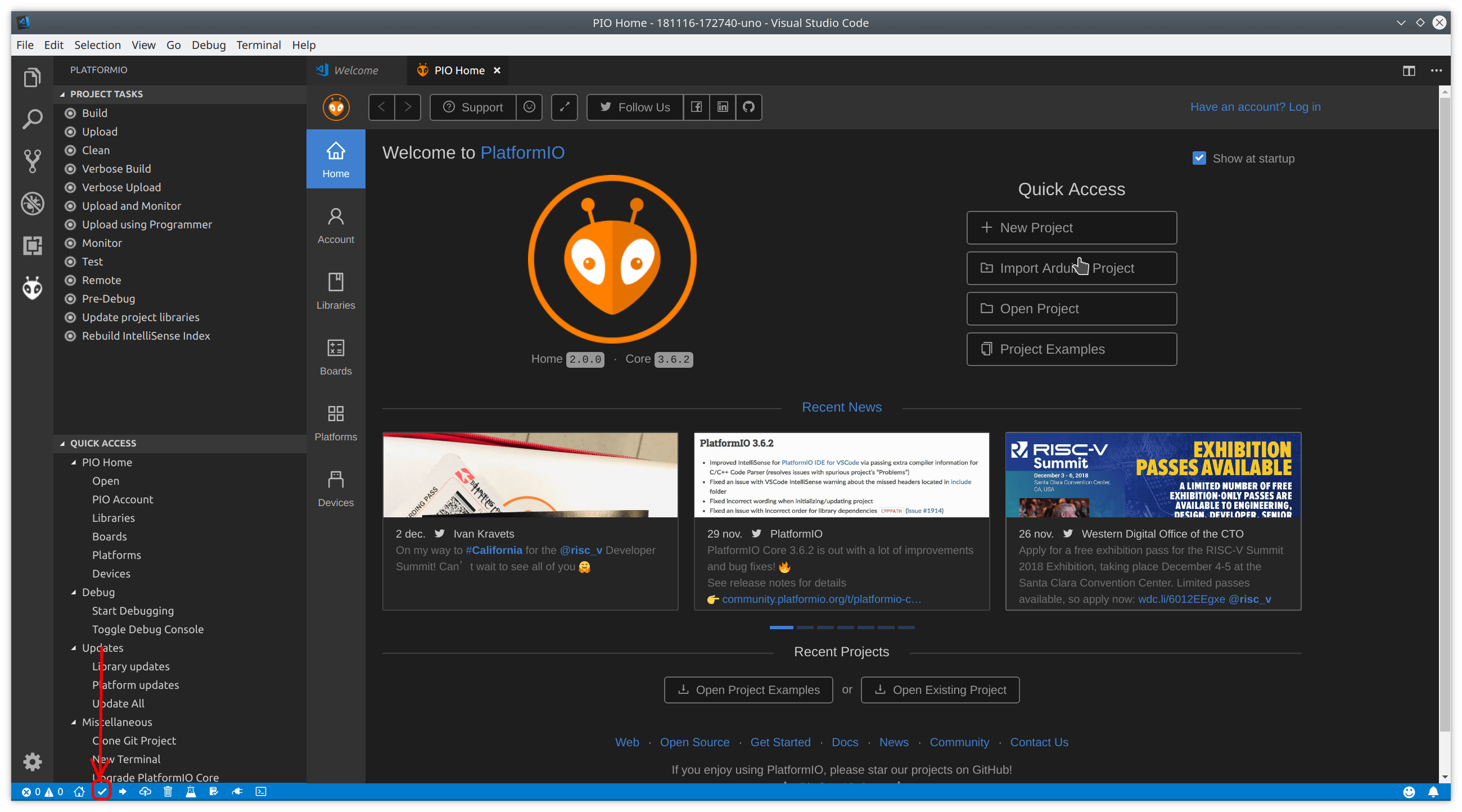Click PlatformIO Home icon in status bar
1462x812 pixels.
(x=79, y=792)
